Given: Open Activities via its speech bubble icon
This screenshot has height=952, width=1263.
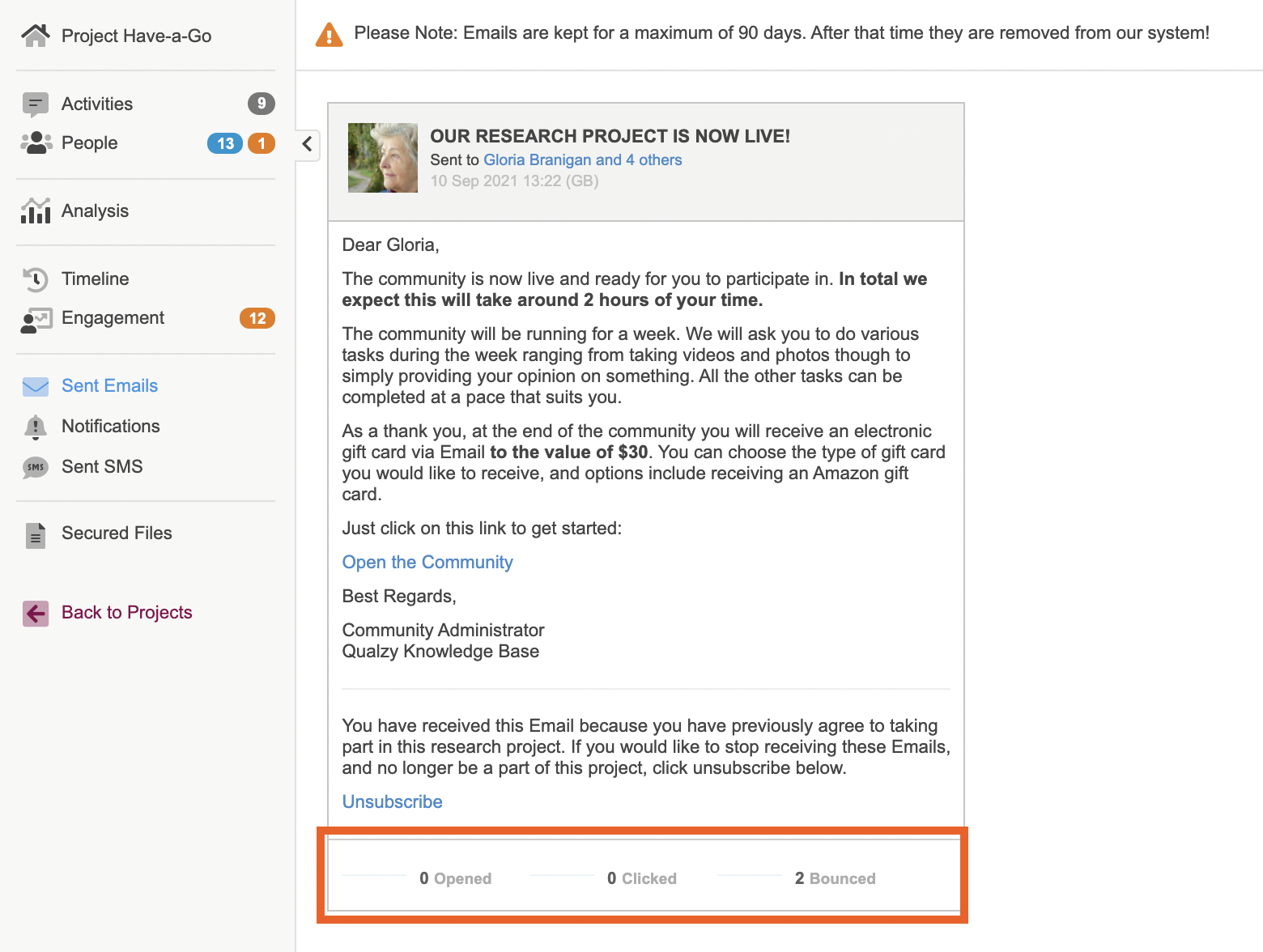Looking at the screenshot, I should (35, 104).
